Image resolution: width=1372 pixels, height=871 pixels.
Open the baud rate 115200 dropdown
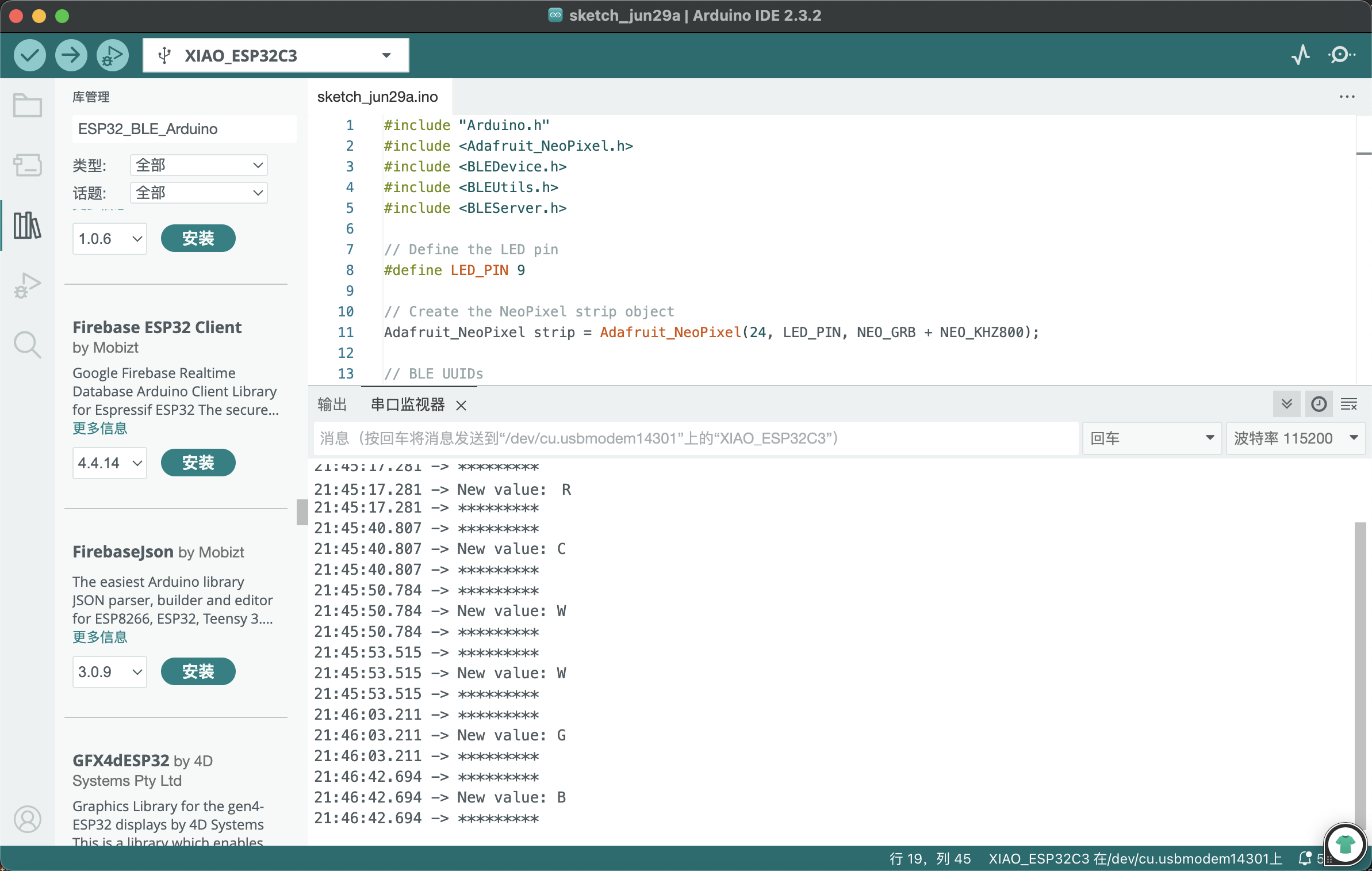click(1296, 438)
